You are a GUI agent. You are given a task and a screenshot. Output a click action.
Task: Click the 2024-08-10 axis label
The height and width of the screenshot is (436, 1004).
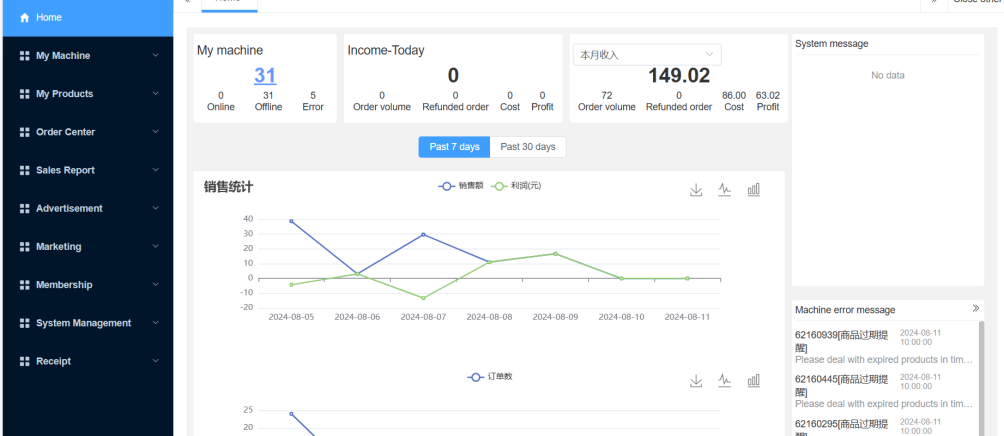621,317
